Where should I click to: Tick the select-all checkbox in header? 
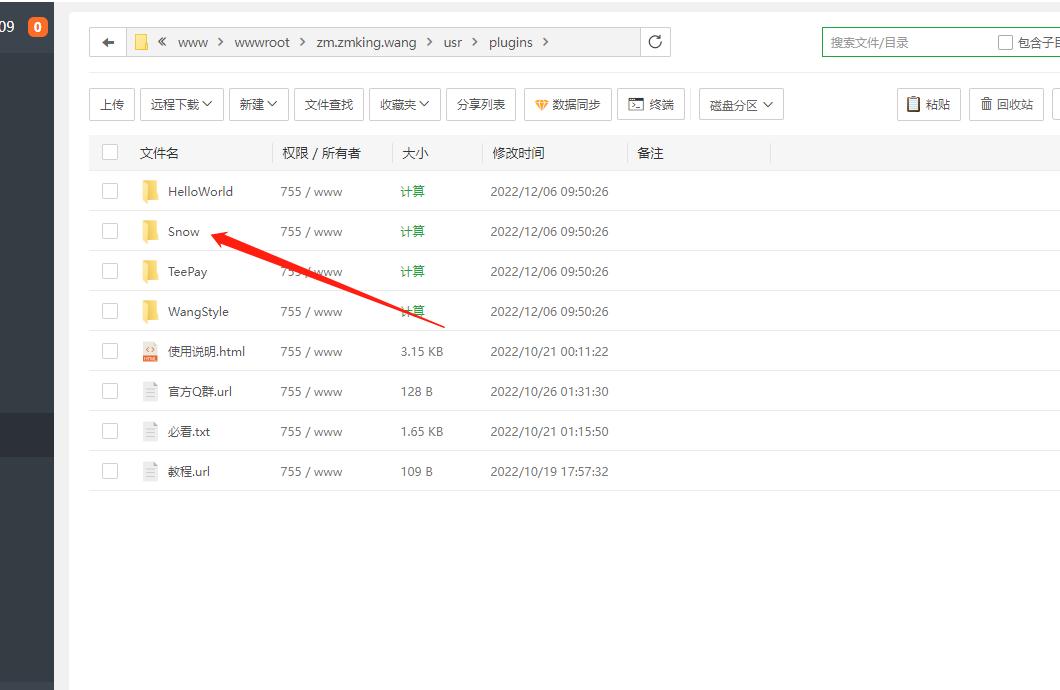tap(110, 152)
